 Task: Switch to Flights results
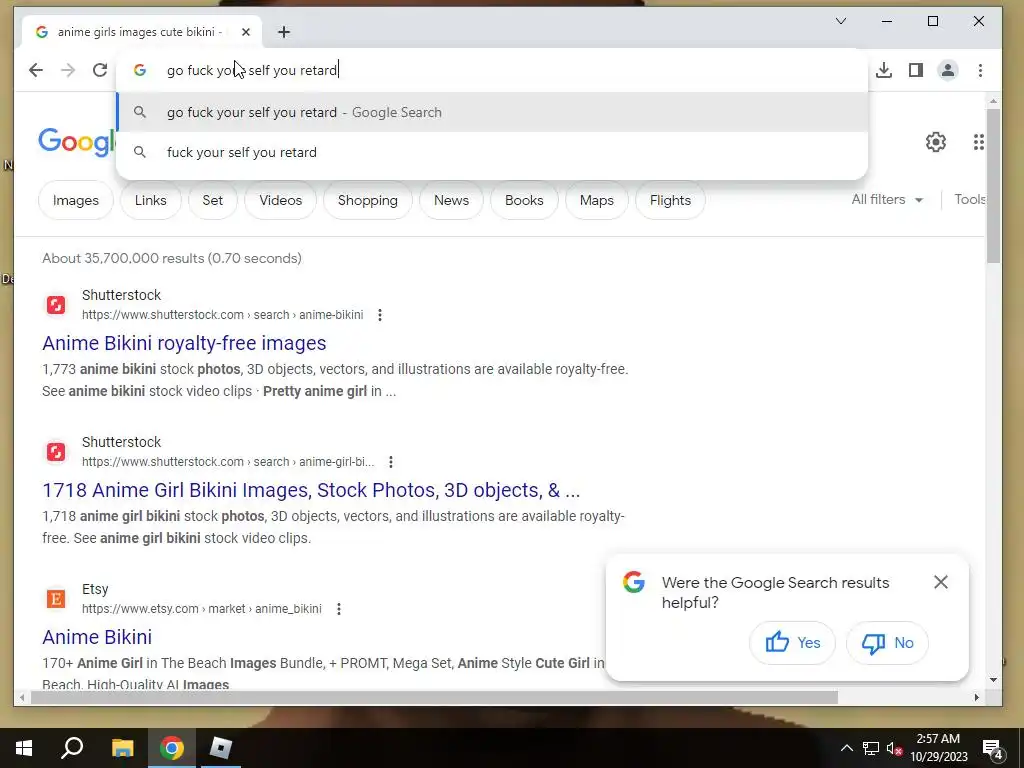[x=670, y=200]
